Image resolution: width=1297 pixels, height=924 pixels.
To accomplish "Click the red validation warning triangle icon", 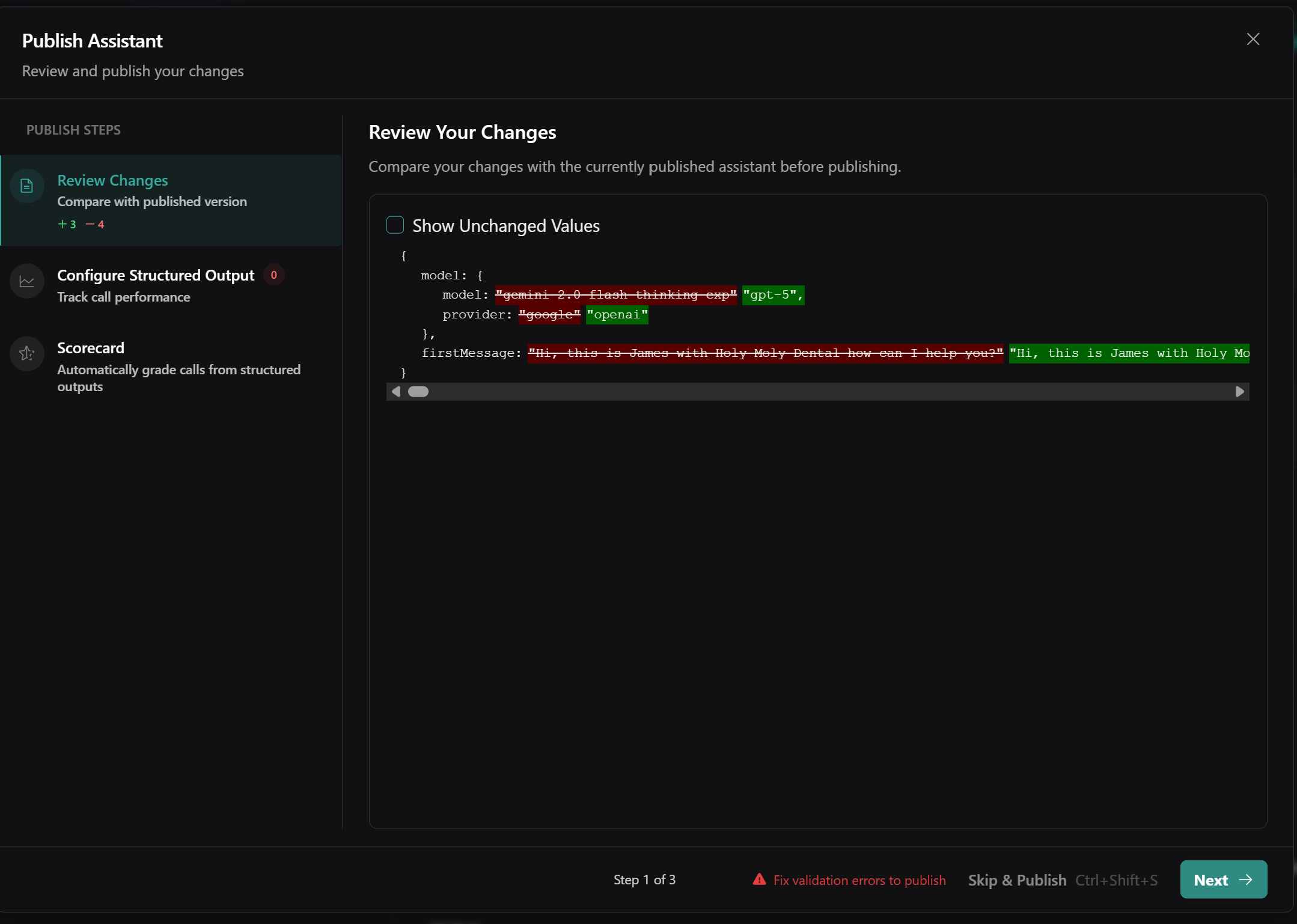I will [759, 880].
